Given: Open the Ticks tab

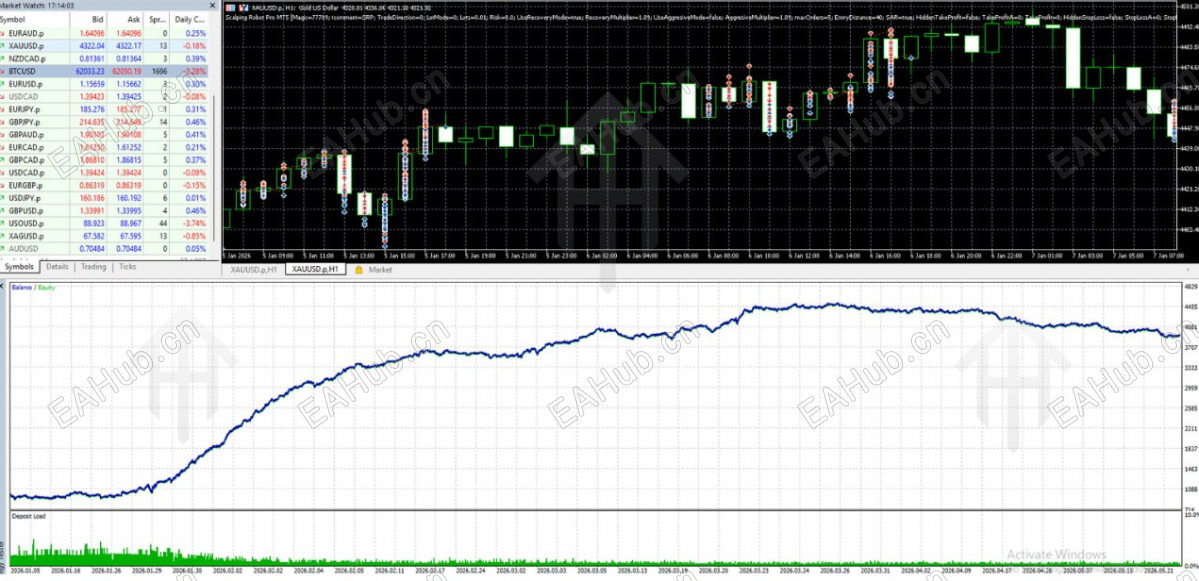Looking at the screenshot, I should (127, 267).
